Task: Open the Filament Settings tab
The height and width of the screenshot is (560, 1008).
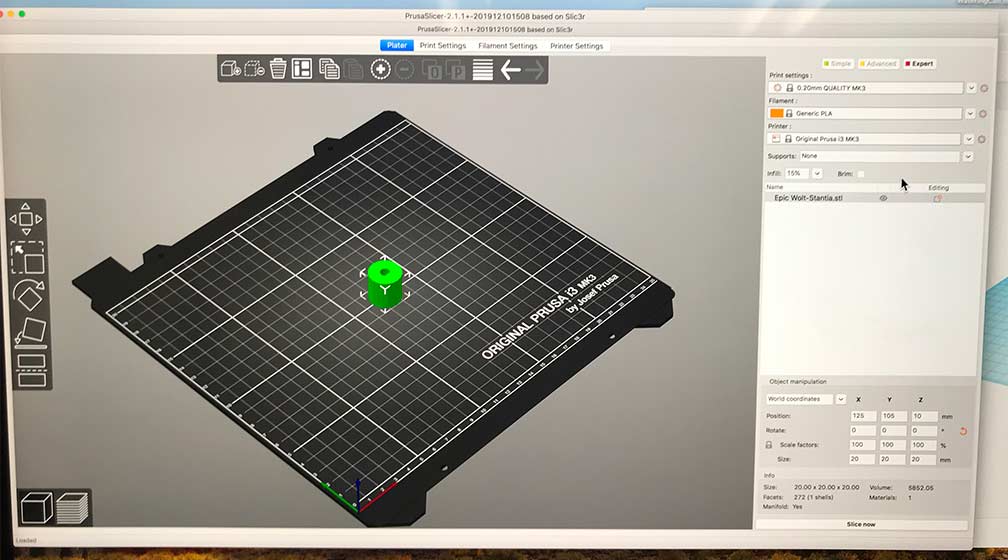Action: (x=508, y=46)
